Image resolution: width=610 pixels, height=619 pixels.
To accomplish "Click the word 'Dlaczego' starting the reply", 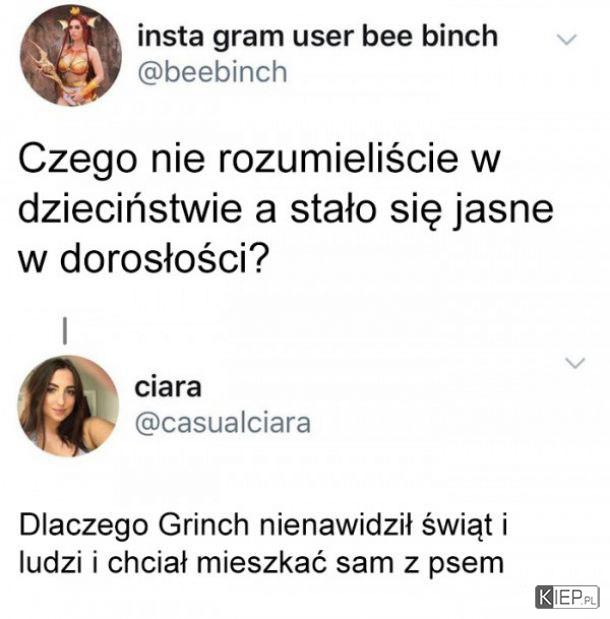I will [x=84, y=526].
